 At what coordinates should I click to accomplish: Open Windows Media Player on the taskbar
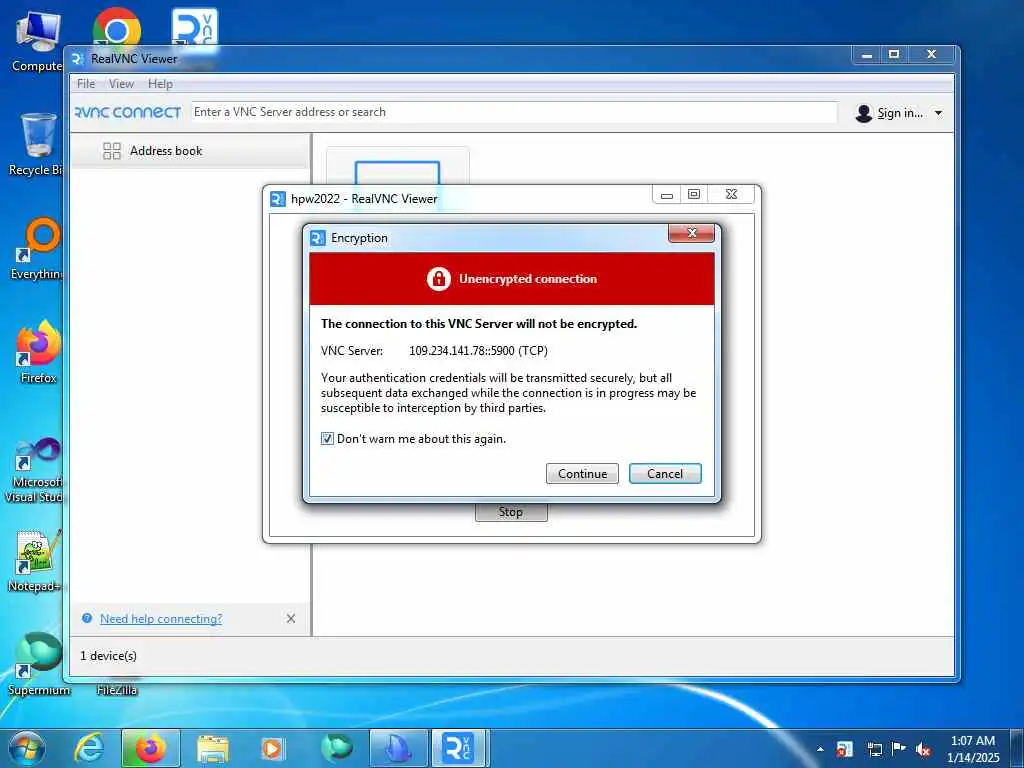pos(272,749)
